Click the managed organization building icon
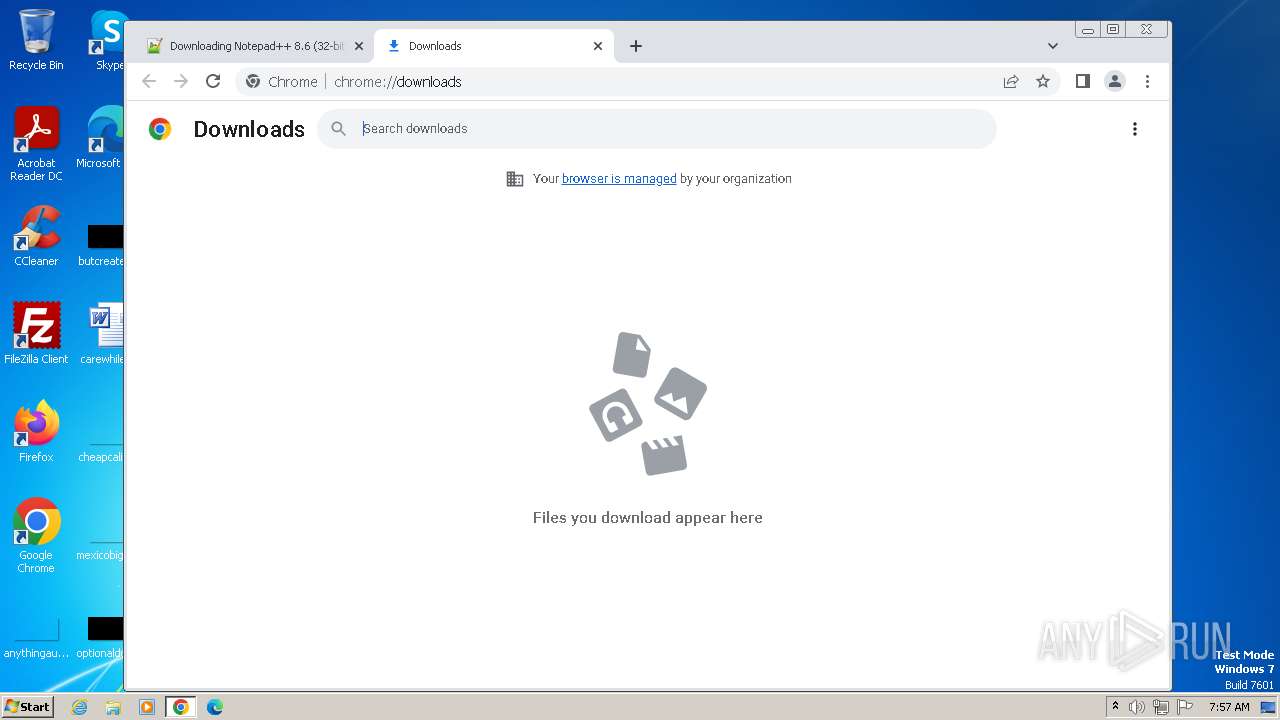 (515, 179)
